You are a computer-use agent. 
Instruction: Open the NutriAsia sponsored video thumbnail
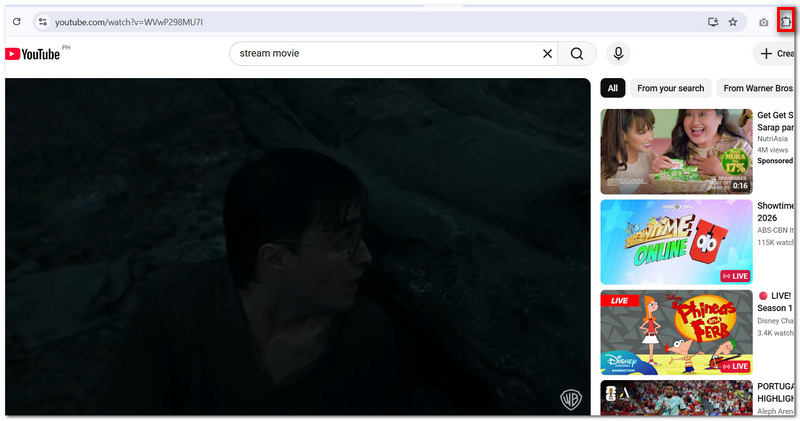(676, 152)
